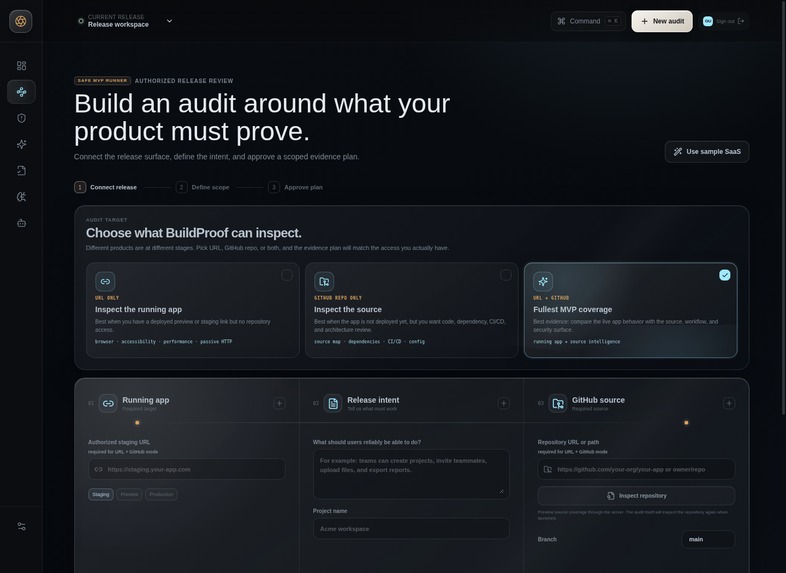Screen dimensions: 786x573
Task: Choose the Fullest MVP coverage card
Action: [631, 310]
